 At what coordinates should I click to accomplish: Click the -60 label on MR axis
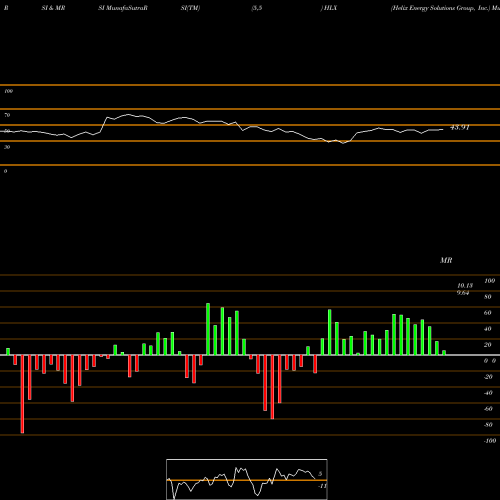pyautogui.click(x=488, y=409)
